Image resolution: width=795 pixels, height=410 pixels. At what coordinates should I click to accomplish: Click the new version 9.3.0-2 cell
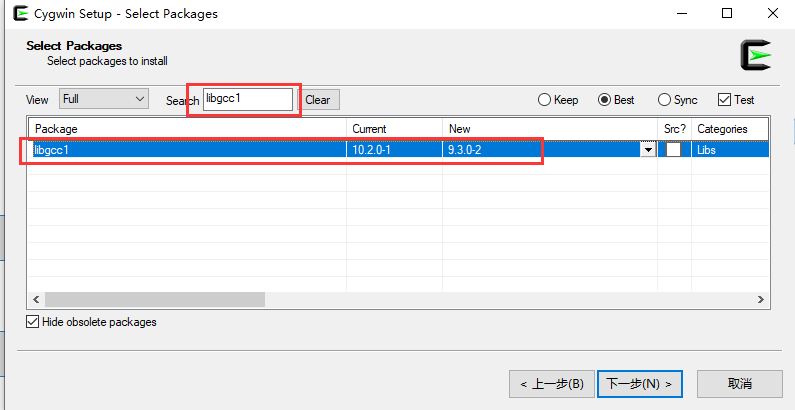541,150
